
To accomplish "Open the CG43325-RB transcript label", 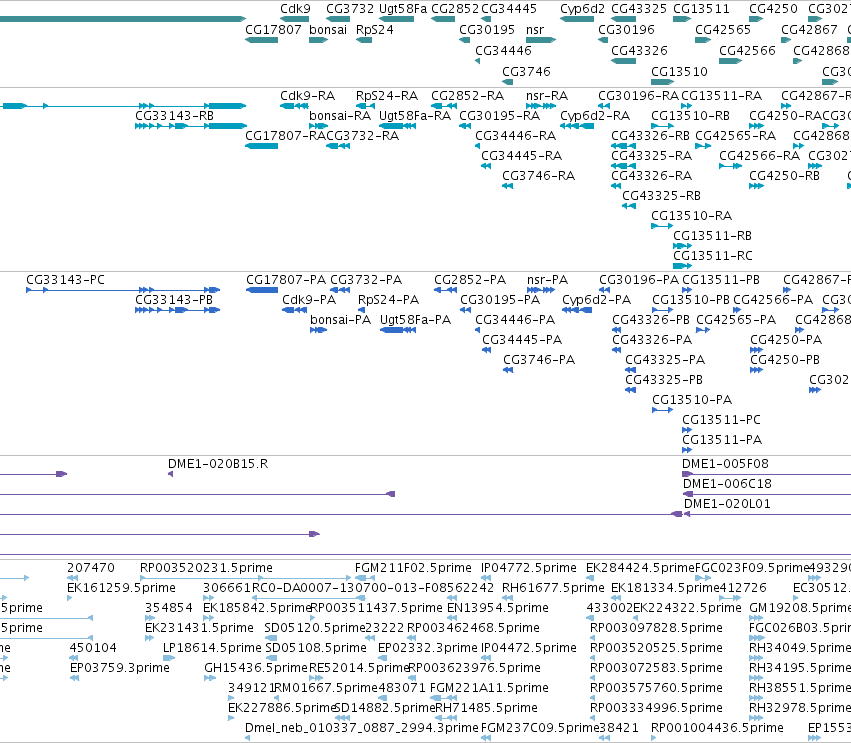I will (x=661, y=195).
